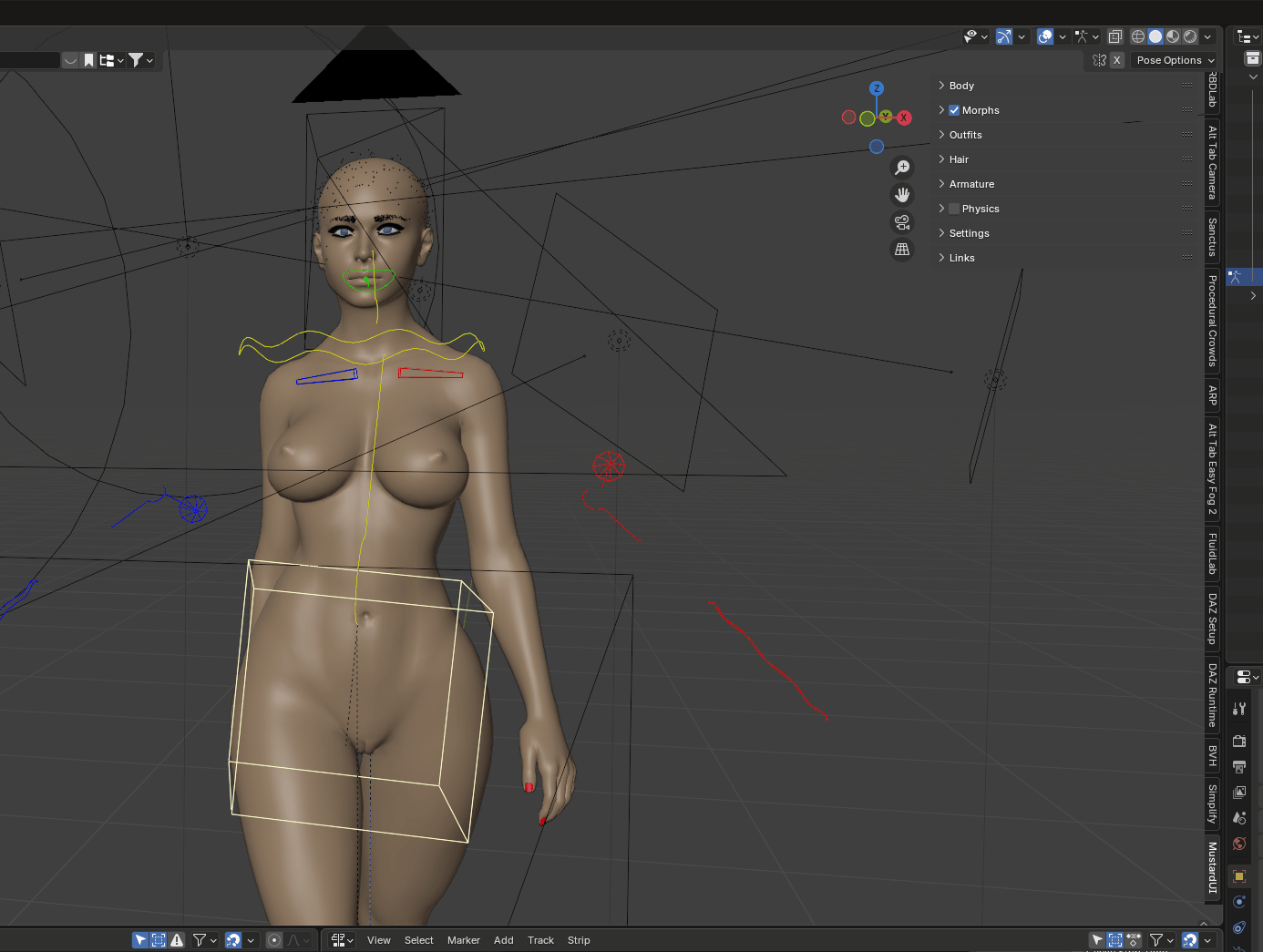Expand the Armature panel
This screenshot has height=952, width=1263.
pyautogui.click(x=971, y=184)
